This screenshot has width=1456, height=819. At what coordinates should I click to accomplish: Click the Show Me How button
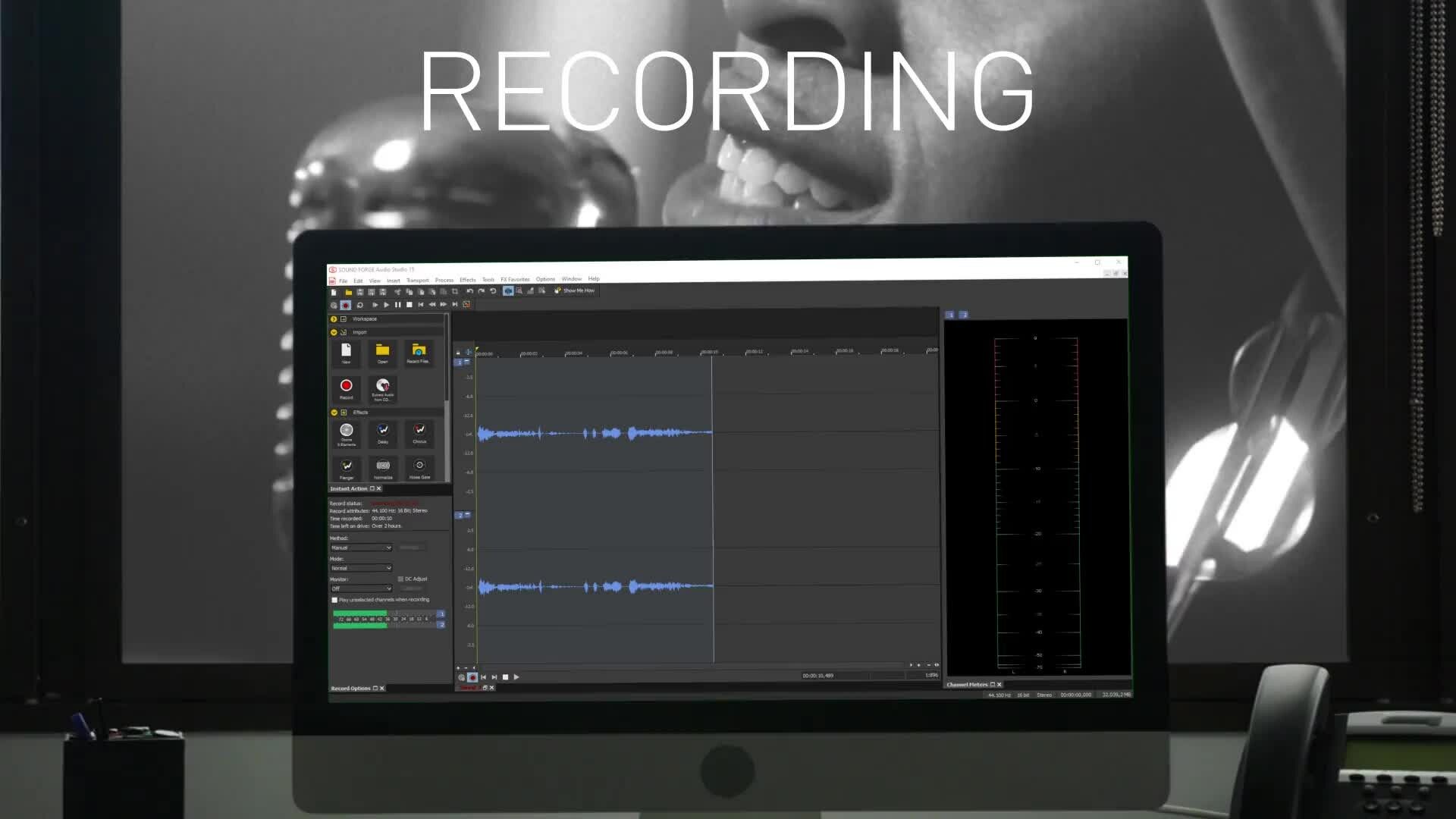coord(575,290)
